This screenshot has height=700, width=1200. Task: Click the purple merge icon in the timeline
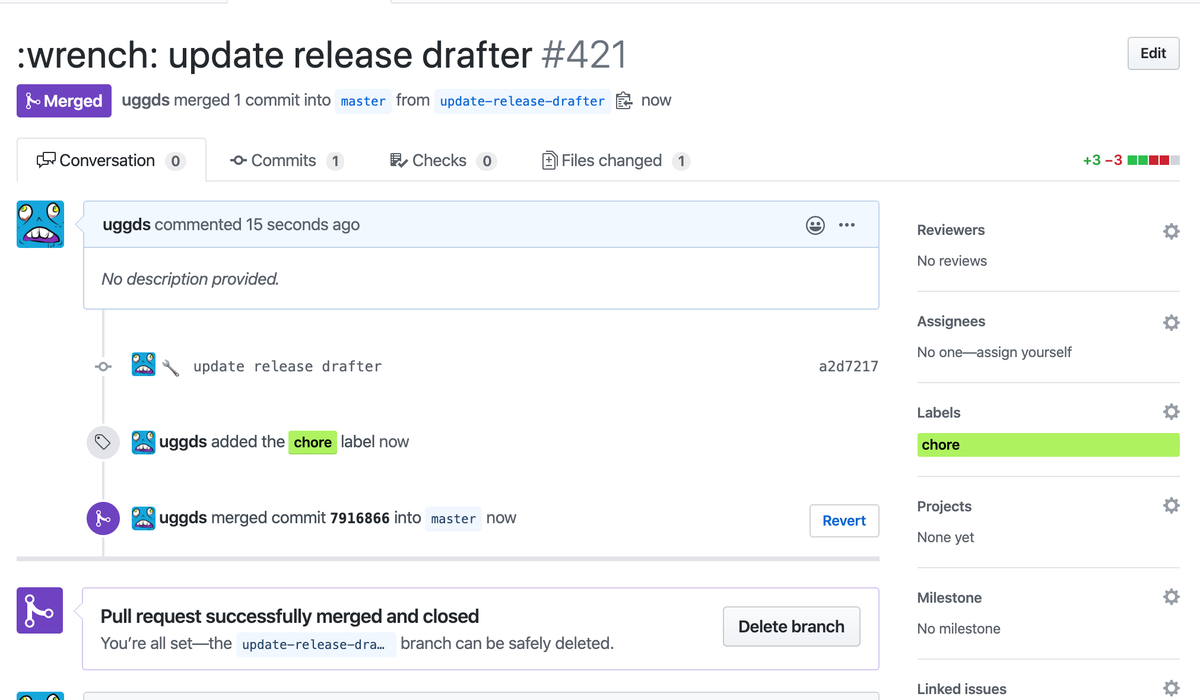pos(103,518)
